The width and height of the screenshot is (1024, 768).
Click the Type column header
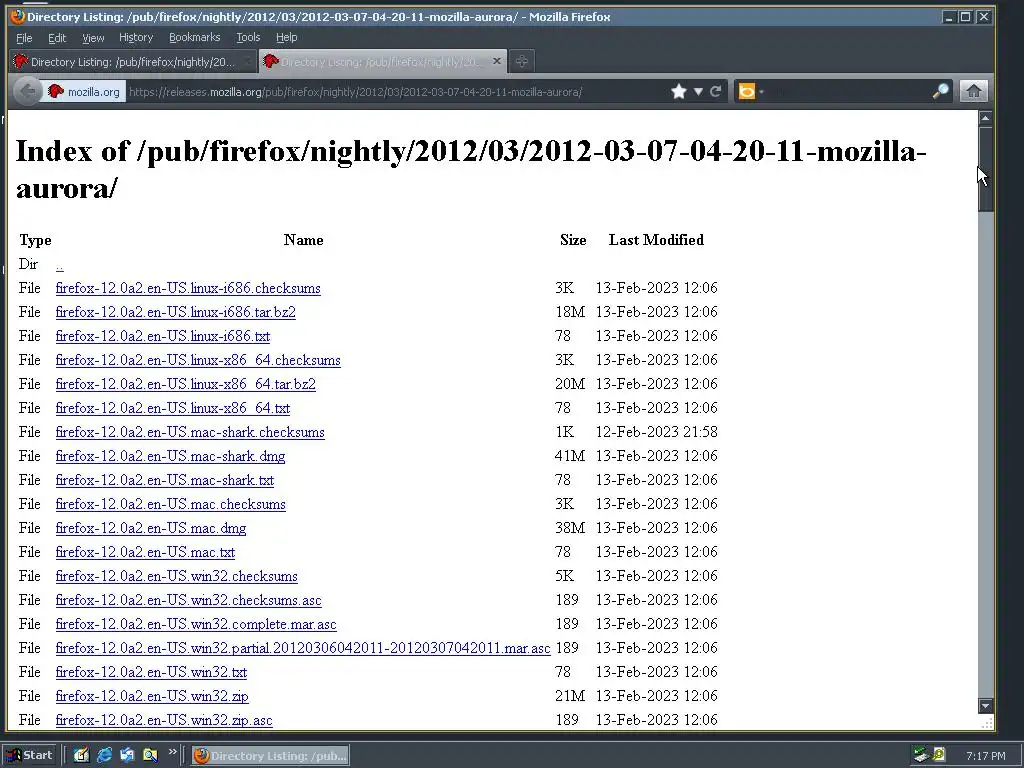click(35, 240)
